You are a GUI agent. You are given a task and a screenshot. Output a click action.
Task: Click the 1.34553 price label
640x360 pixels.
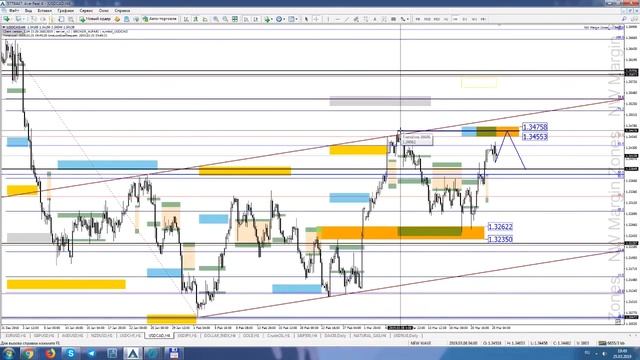tap(535, 137)
